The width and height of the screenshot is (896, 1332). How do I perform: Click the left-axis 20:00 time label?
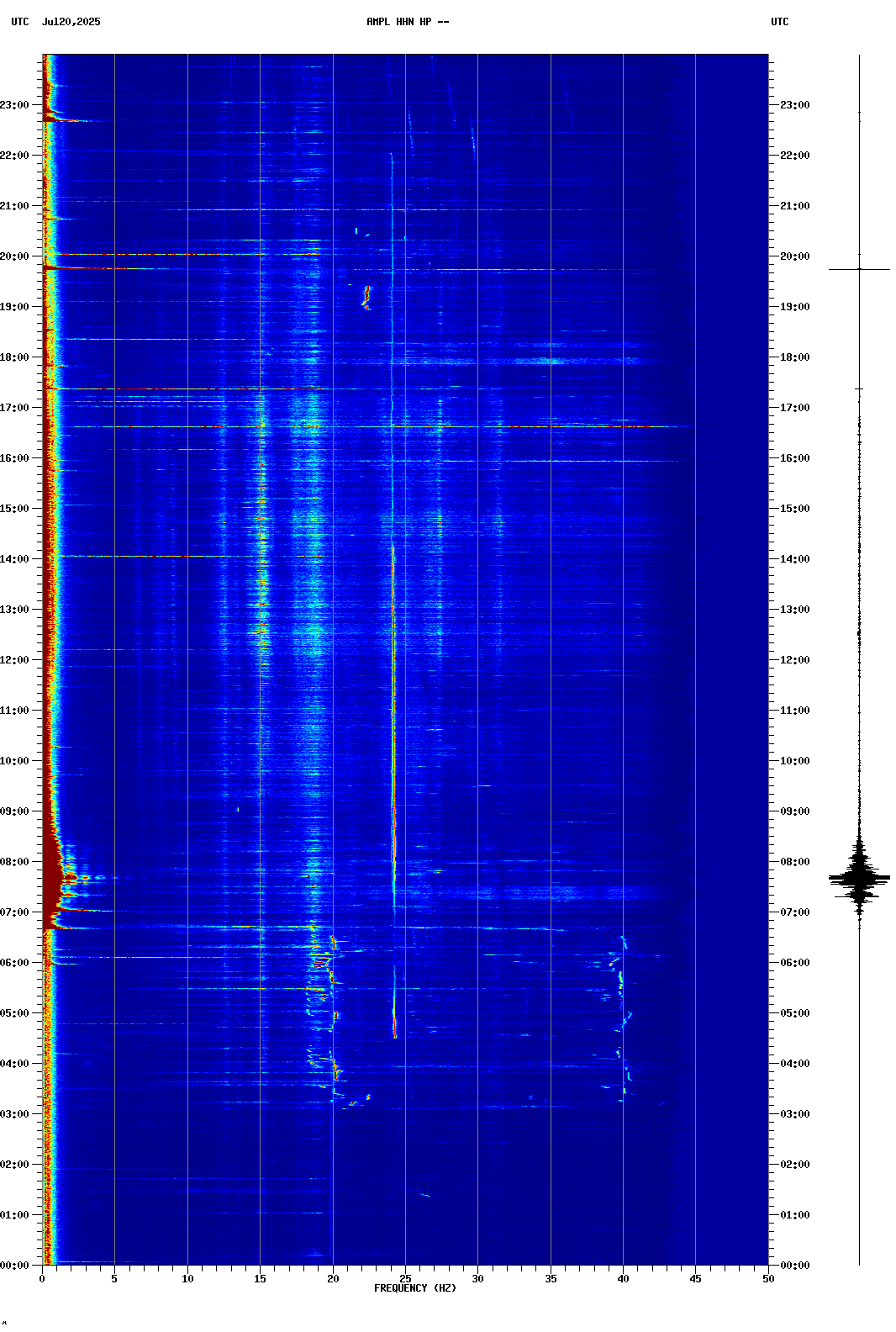[x=15, y=256]
